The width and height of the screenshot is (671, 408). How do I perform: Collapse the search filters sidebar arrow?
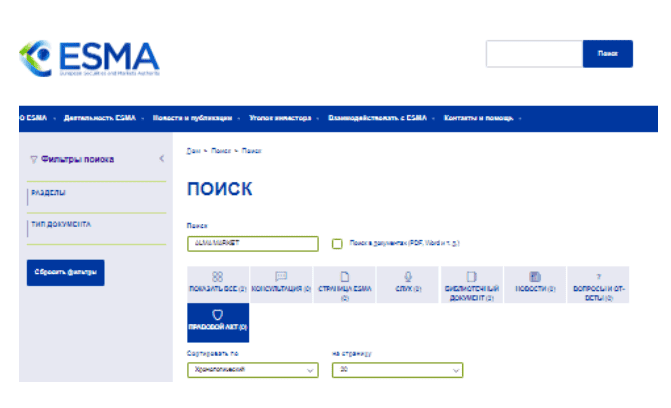click(162, 159)
